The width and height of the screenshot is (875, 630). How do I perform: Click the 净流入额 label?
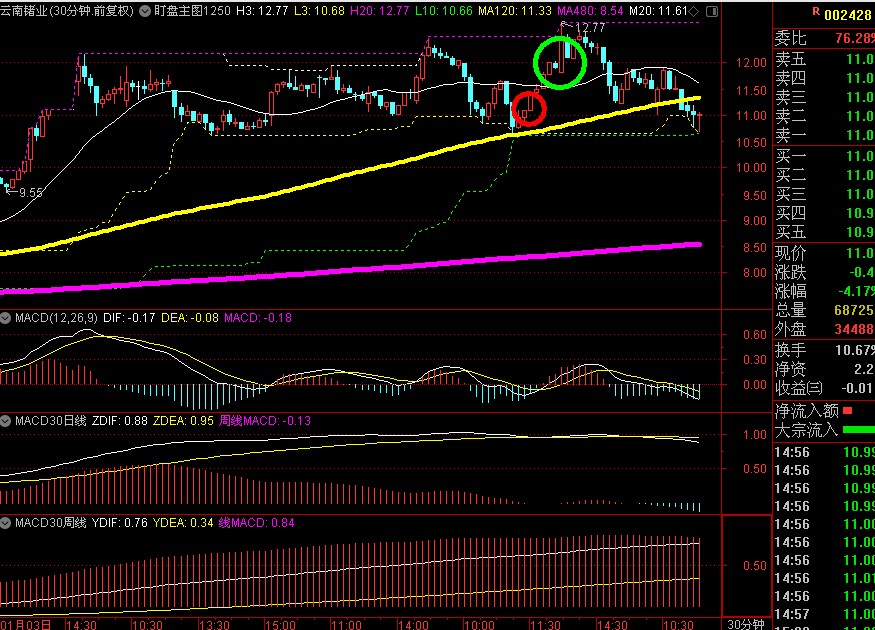coord(806,411)
